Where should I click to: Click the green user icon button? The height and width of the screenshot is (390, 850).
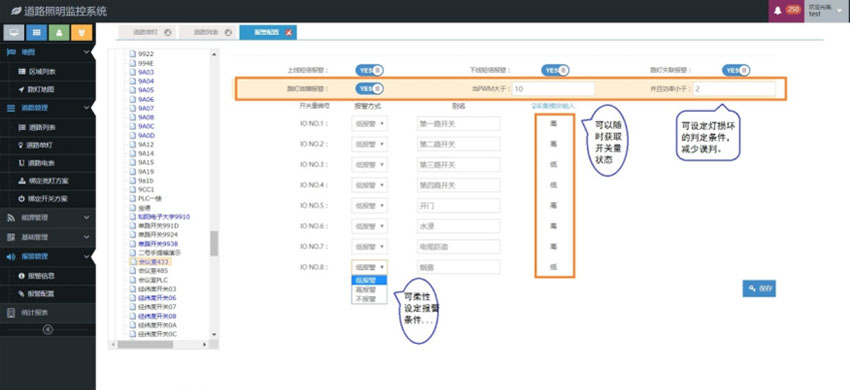pyautogui.click(x=59, y=33)
